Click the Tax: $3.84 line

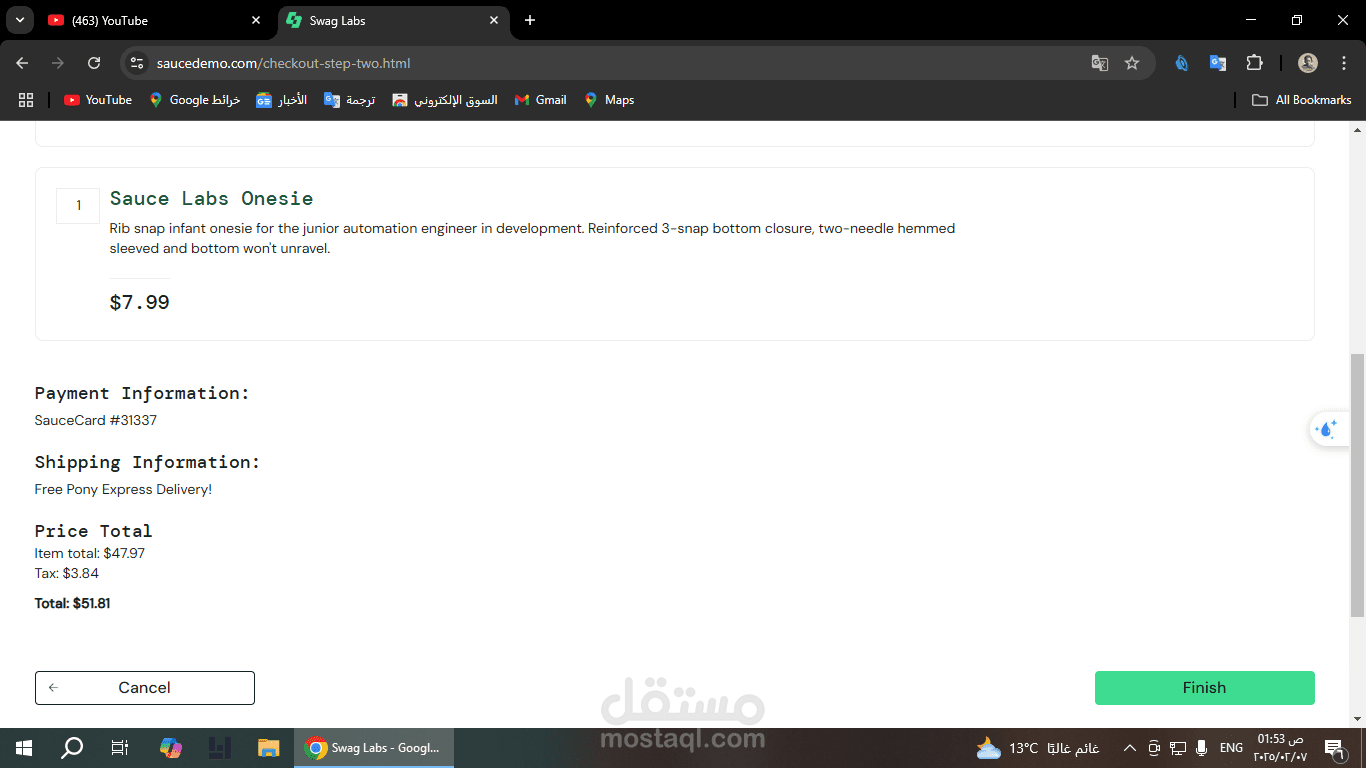coord(67,574)
